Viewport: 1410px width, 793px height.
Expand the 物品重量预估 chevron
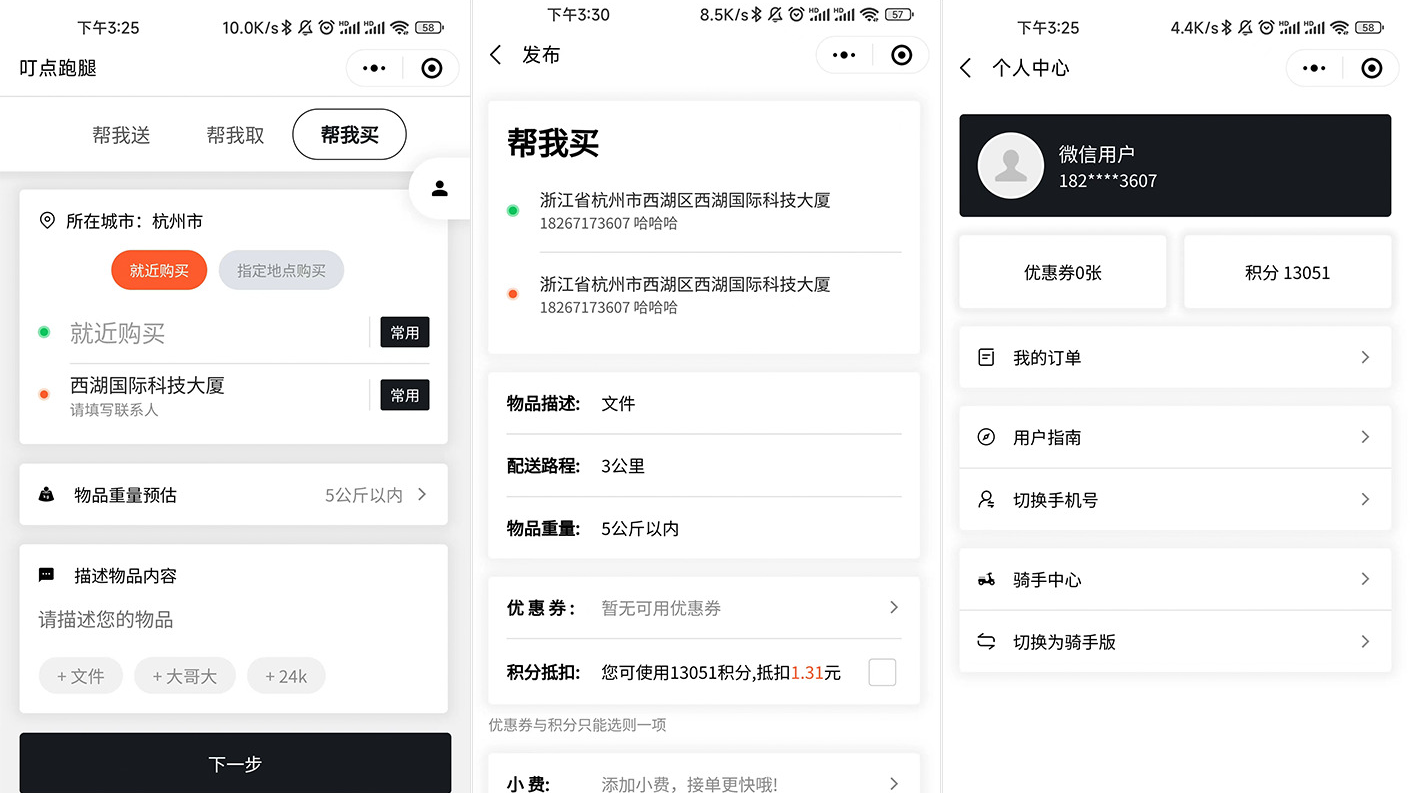pyautogui.click(x=422, y=494)
